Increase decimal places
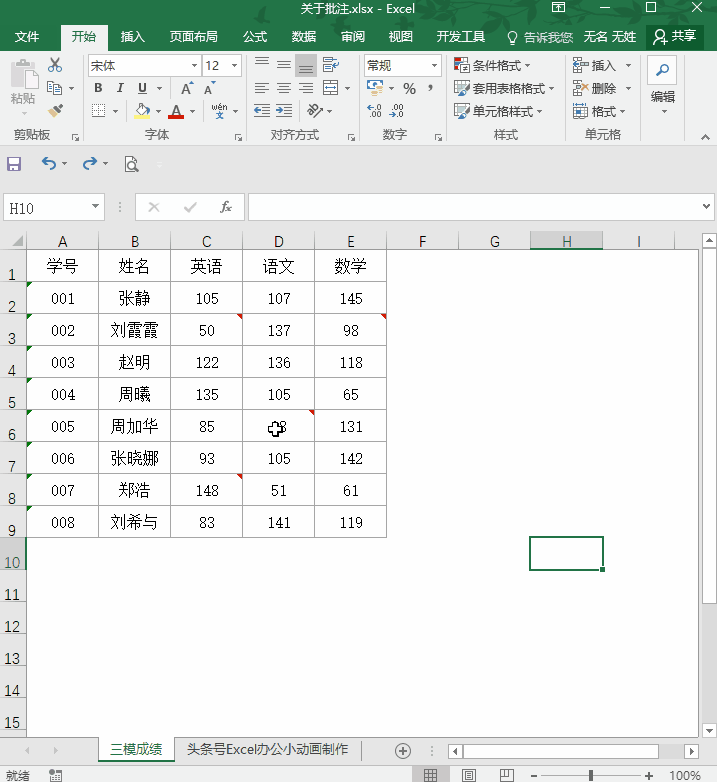 [374, 110]
